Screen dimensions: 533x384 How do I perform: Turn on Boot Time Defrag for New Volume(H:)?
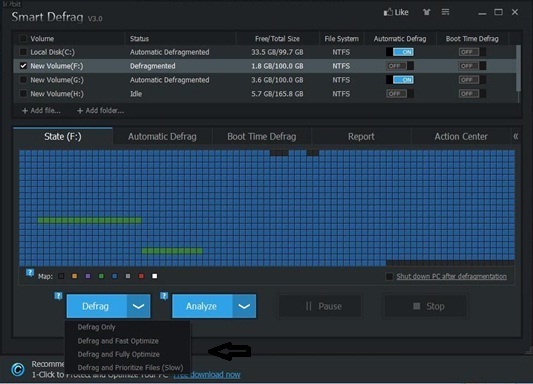[x=472, y=94]
